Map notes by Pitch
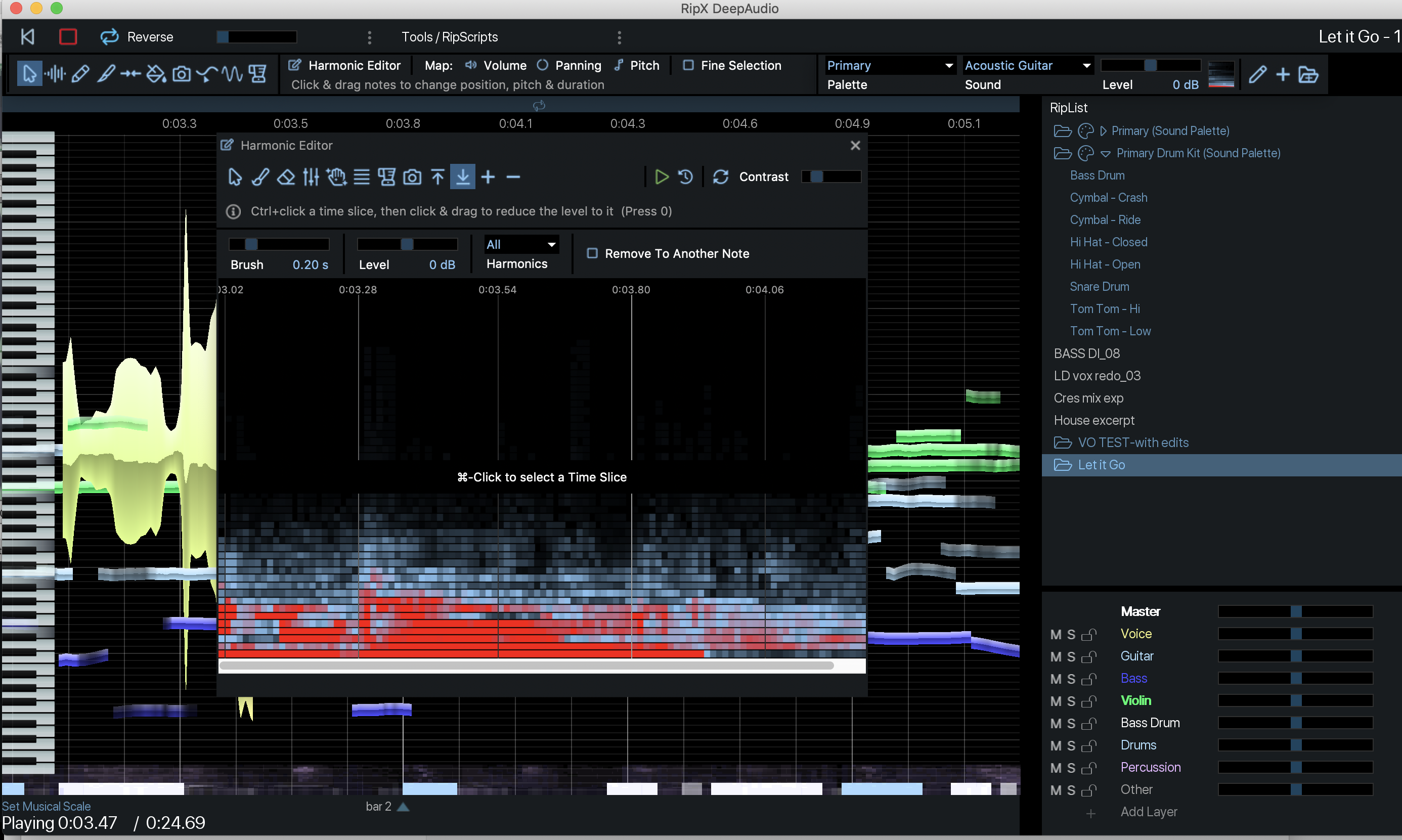Viewport: 1402px width, 840px height. pyautogui.click(x=636, y=65)
